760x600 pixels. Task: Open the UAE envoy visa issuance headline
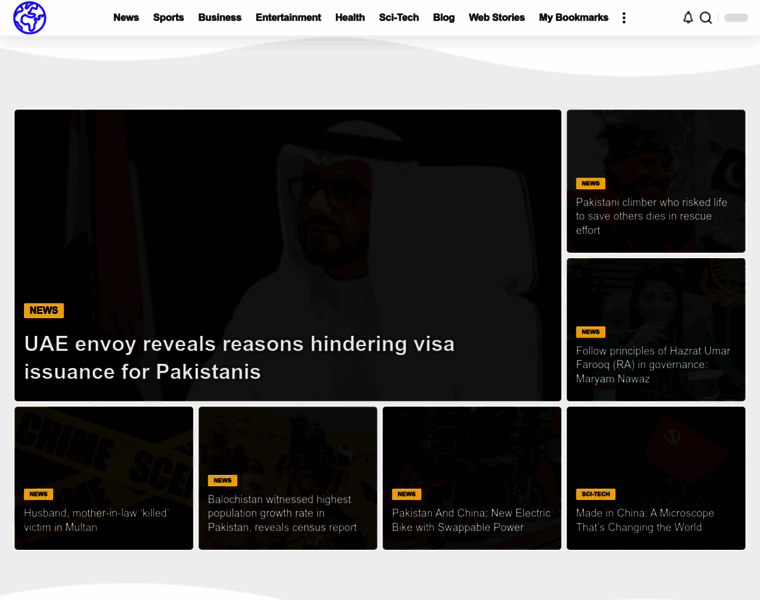click(x=239, y=358)
